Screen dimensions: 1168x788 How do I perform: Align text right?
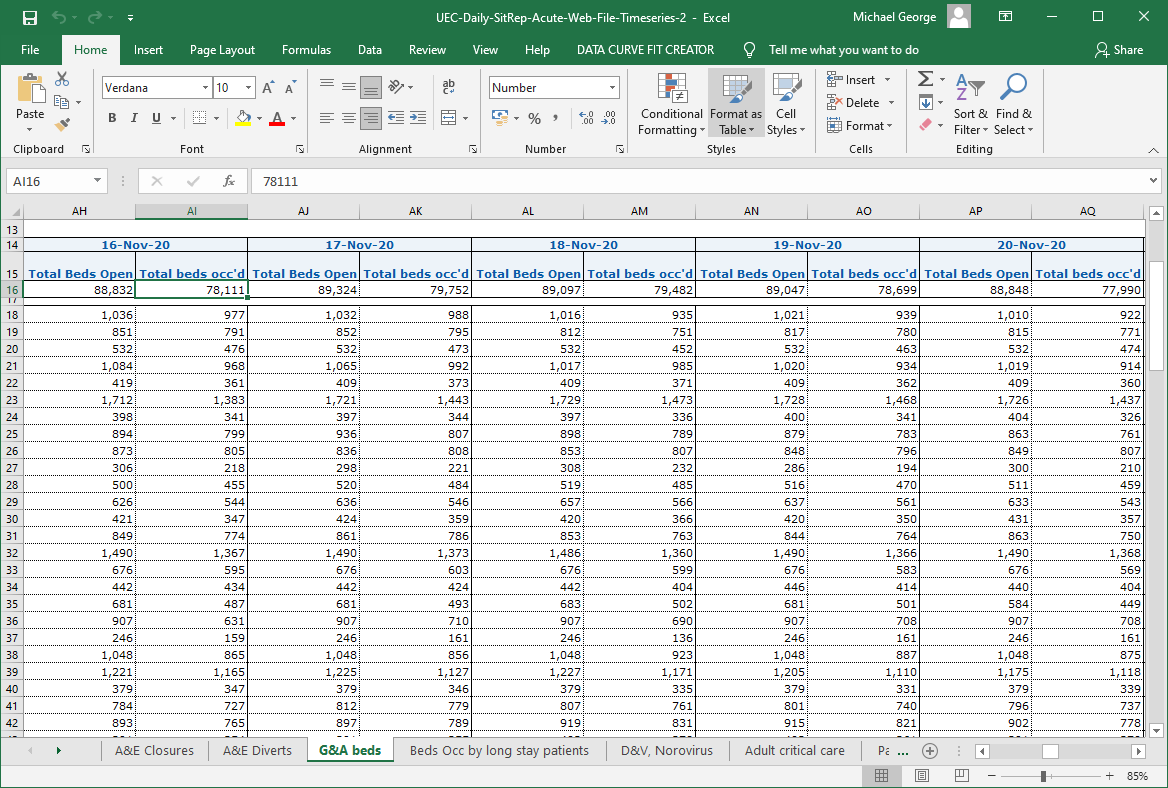[x=370, y=118]
